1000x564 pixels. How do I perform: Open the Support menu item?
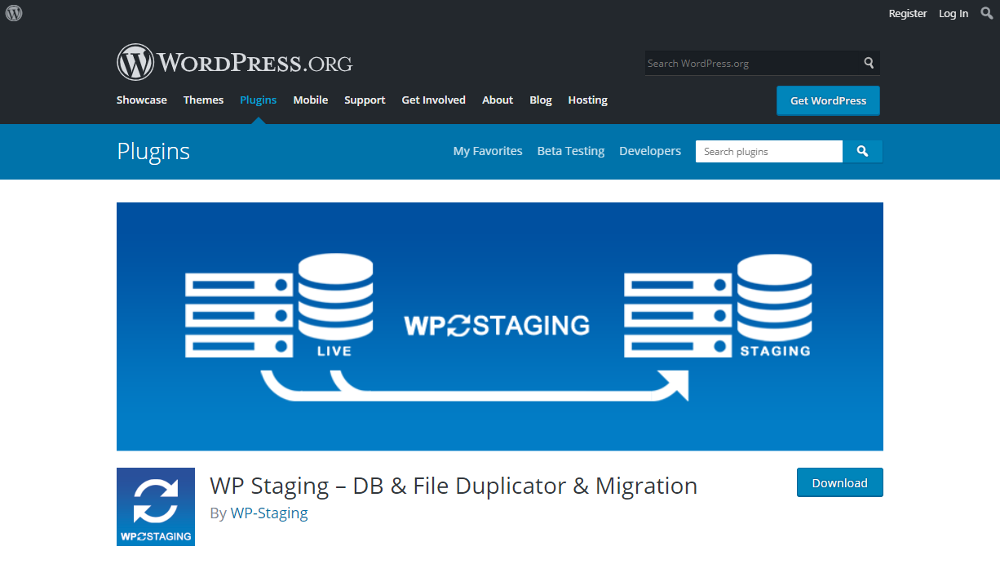pos(365,100)
